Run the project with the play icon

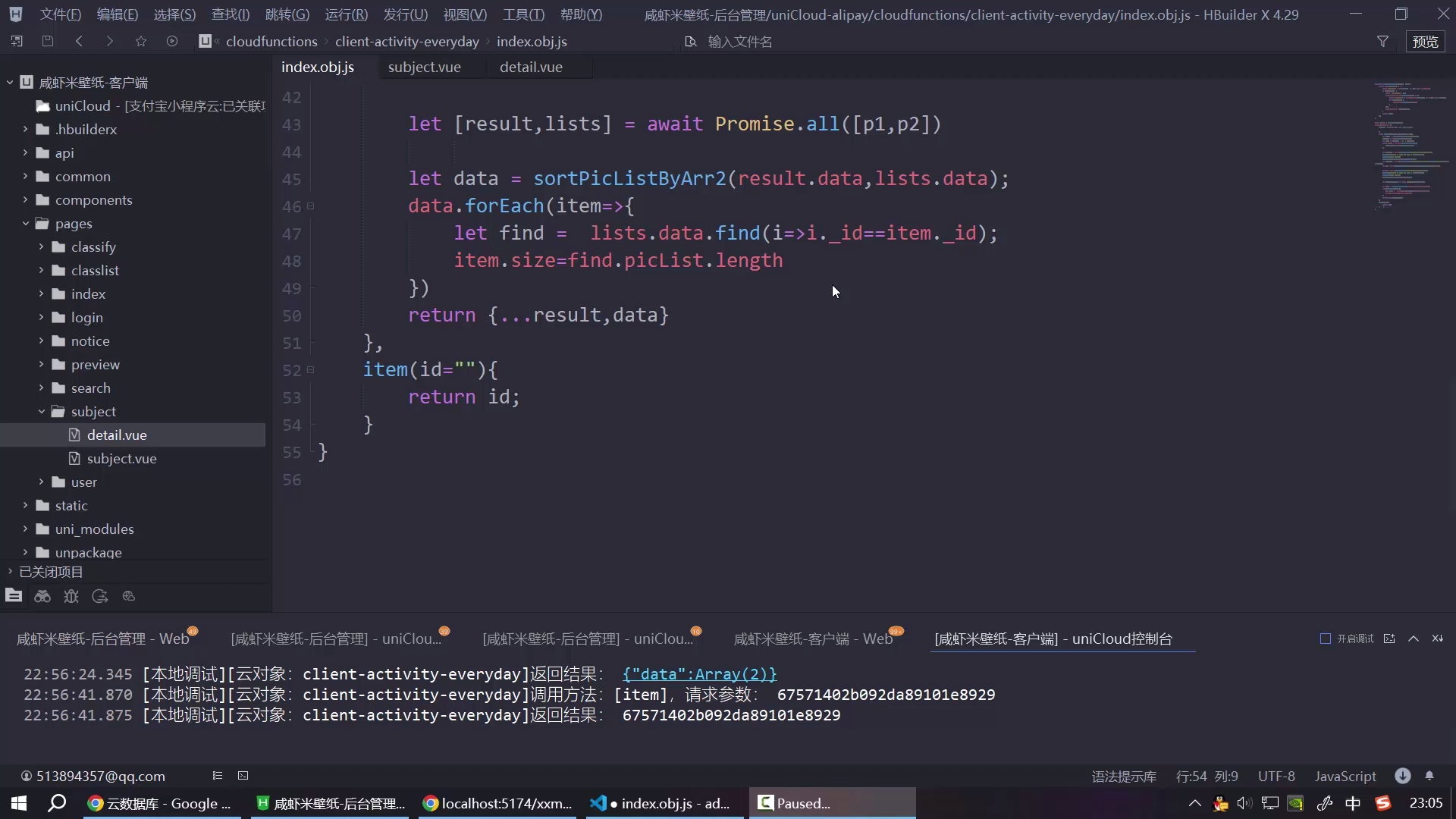point(172,41)
